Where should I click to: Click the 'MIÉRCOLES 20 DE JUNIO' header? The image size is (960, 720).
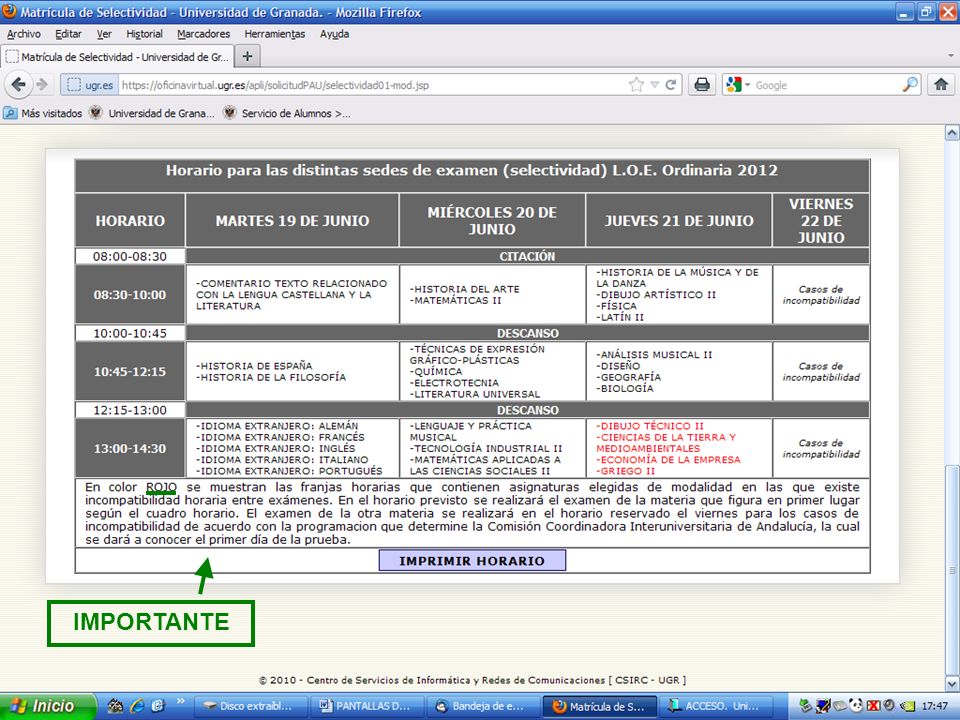pyautogui.click(x=492, y=220)
